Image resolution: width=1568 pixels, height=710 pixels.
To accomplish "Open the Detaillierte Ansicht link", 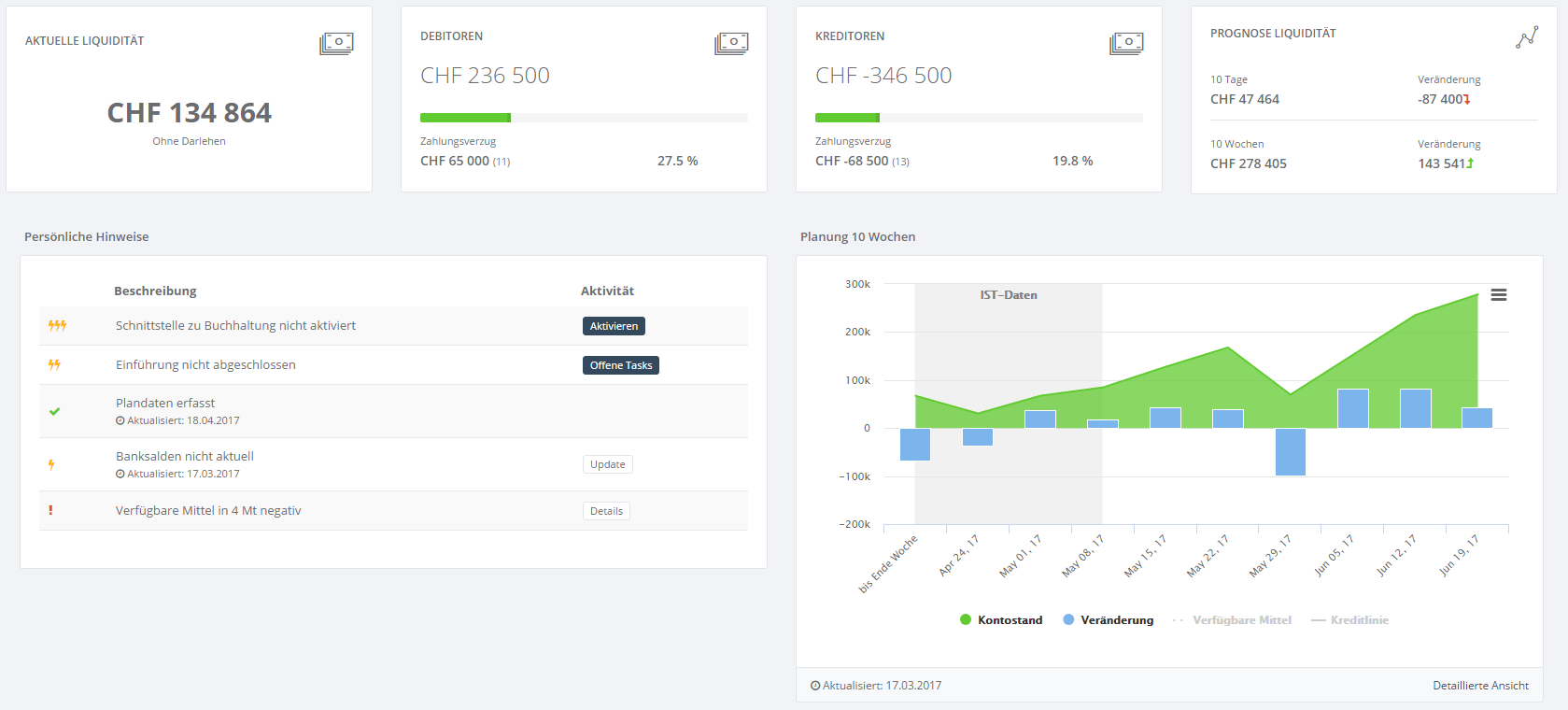I will tap(1480, 686).
